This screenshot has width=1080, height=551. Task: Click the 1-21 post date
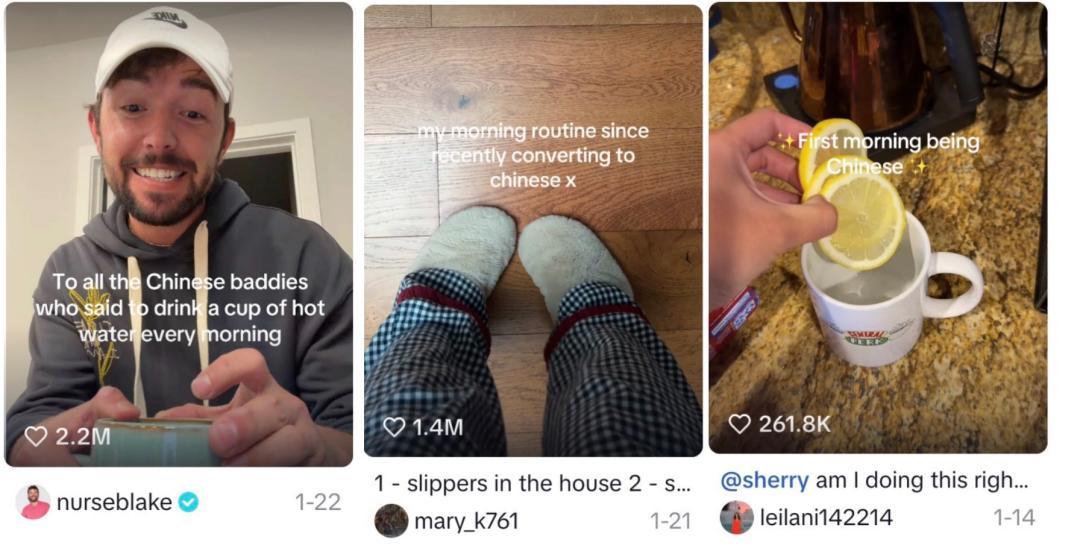(x=670, y=521)
